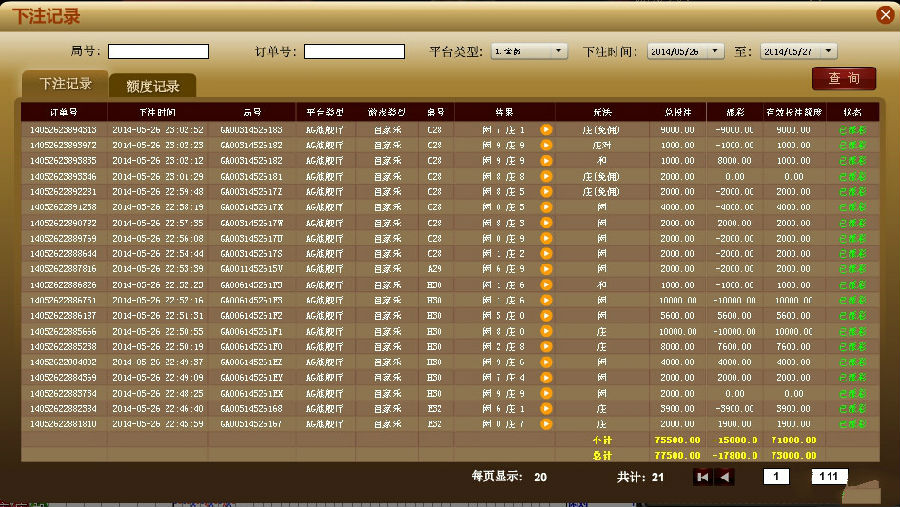Play replay for the 23:02:52 bet row

coord(546,130)
